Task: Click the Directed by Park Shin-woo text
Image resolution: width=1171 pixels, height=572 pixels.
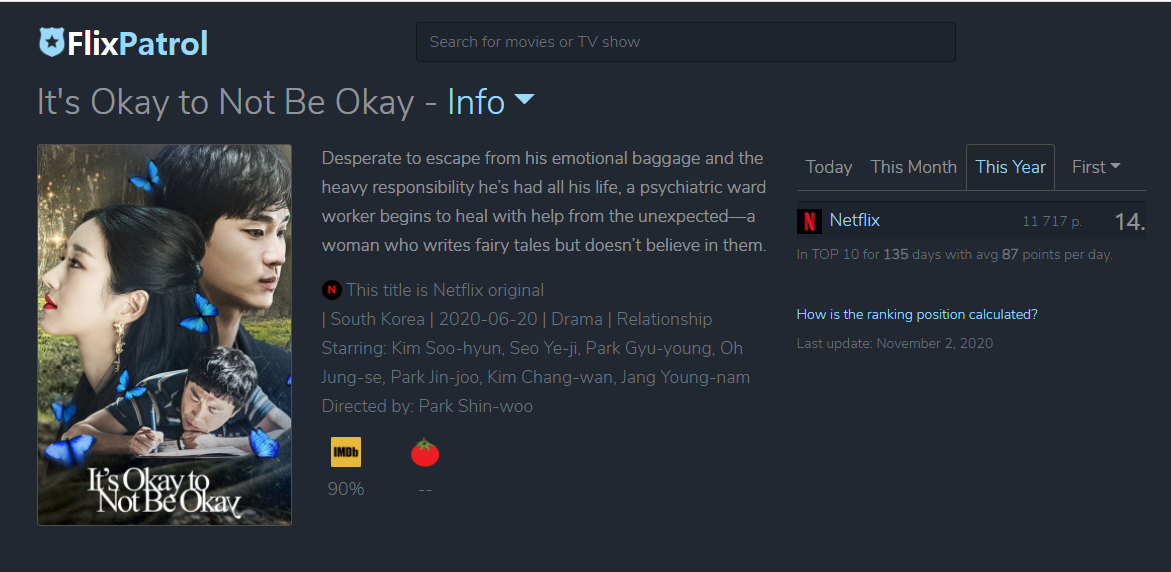Action: (427, 406)
